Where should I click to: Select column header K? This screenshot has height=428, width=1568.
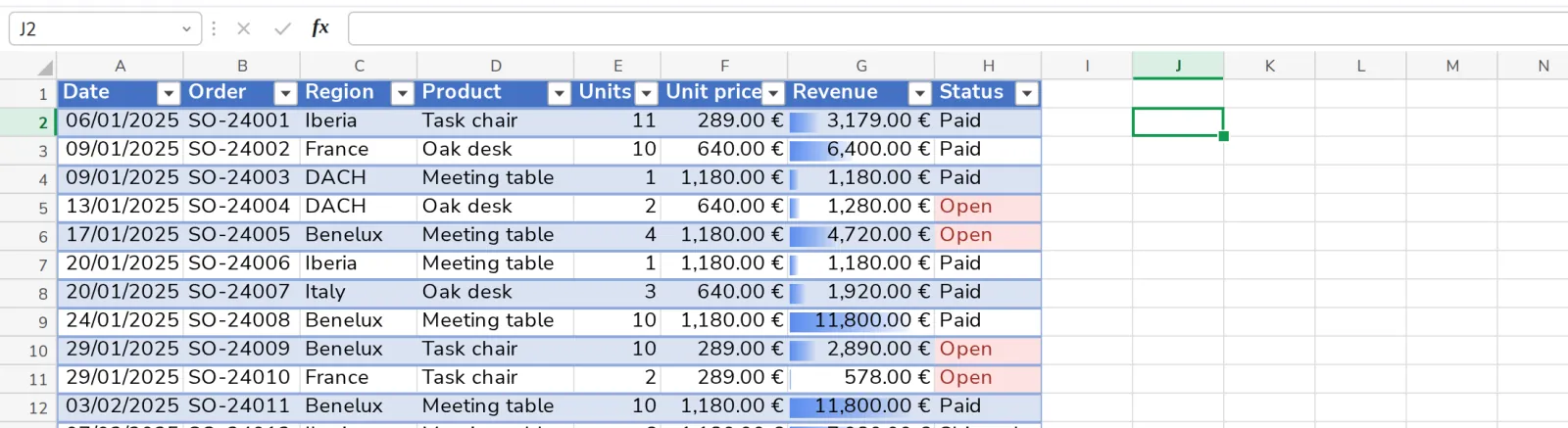[x=1269, y=66]
